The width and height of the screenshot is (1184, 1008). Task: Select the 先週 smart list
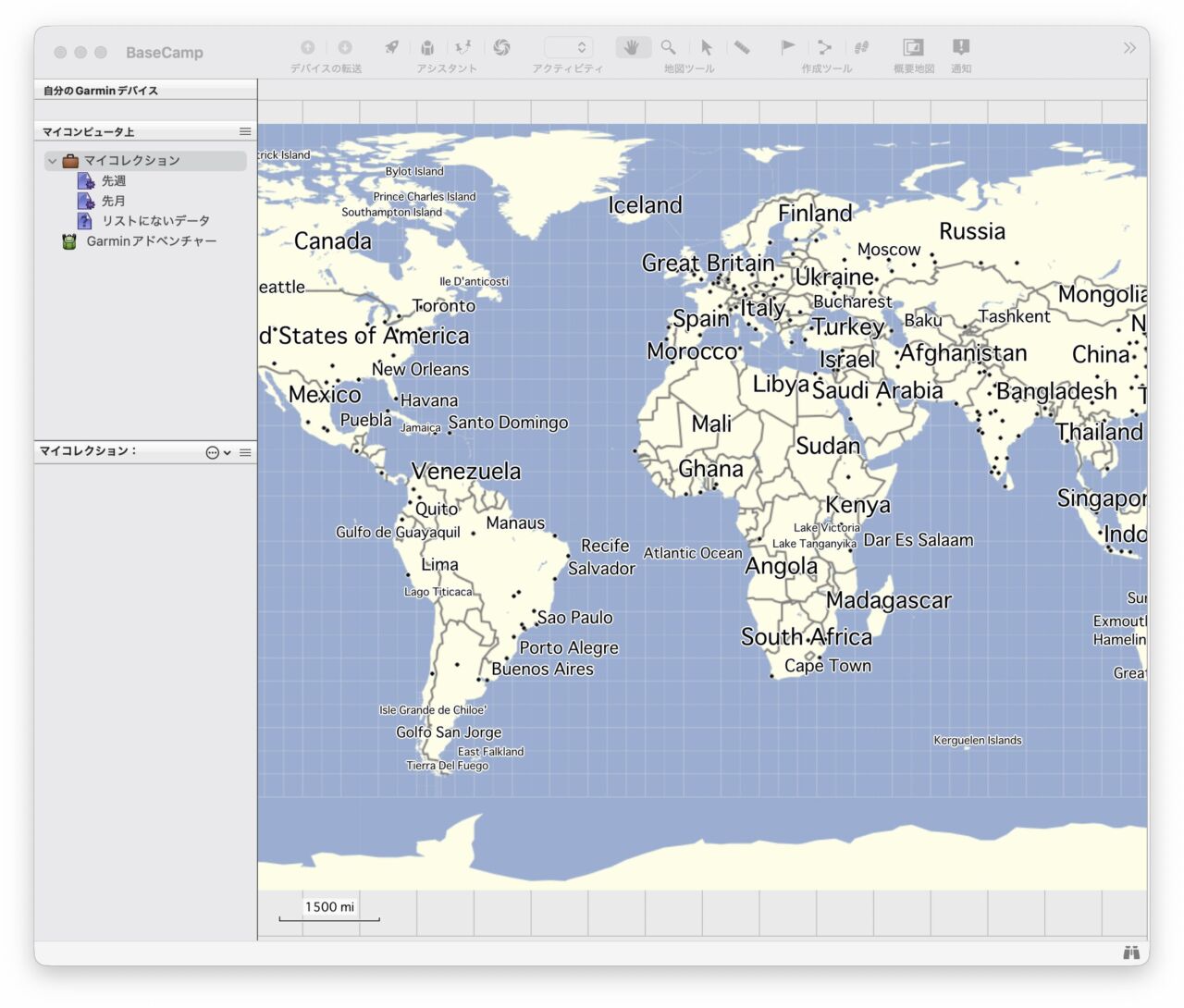coord(113,181)
